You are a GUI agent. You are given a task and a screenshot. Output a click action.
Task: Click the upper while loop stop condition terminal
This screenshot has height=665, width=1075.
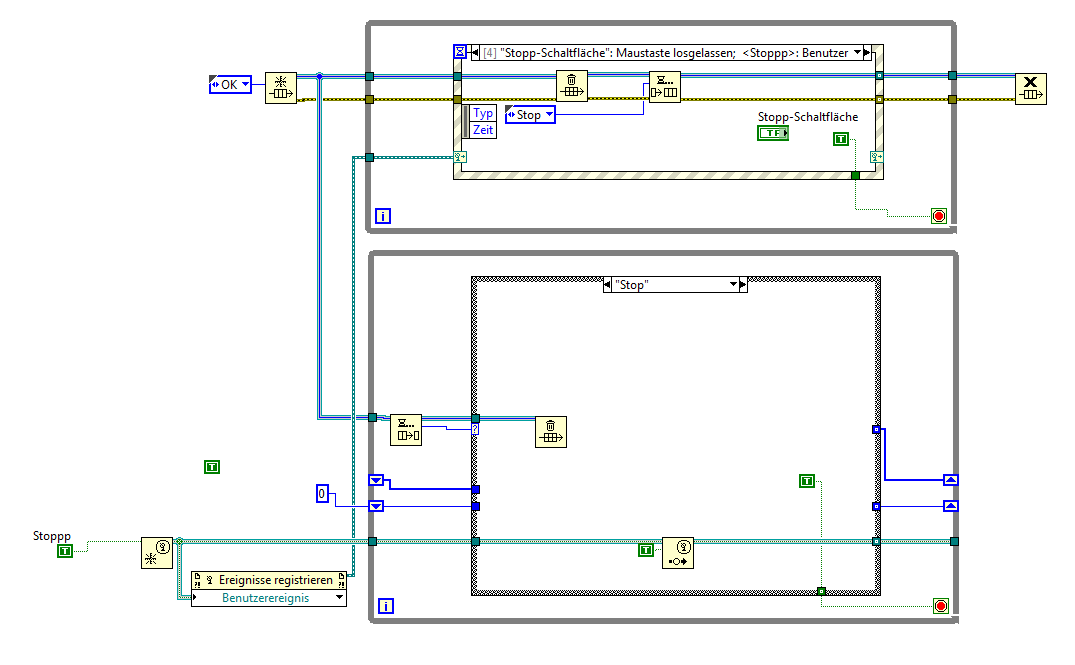point(939,216)
